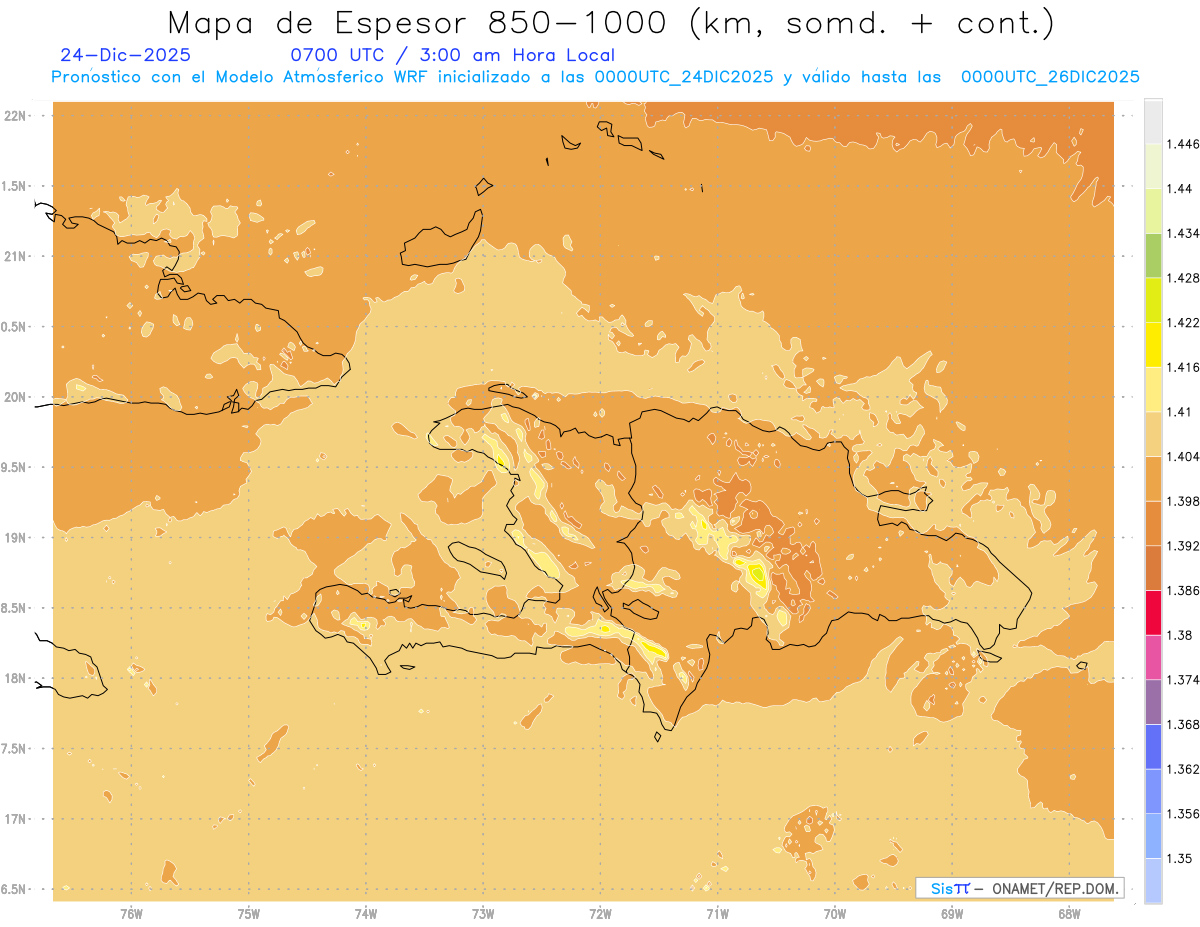1200x927 pixels.
Task: Pick the red colorbar segment between 1.38 and 1.386
Action: click(1153, 612)
